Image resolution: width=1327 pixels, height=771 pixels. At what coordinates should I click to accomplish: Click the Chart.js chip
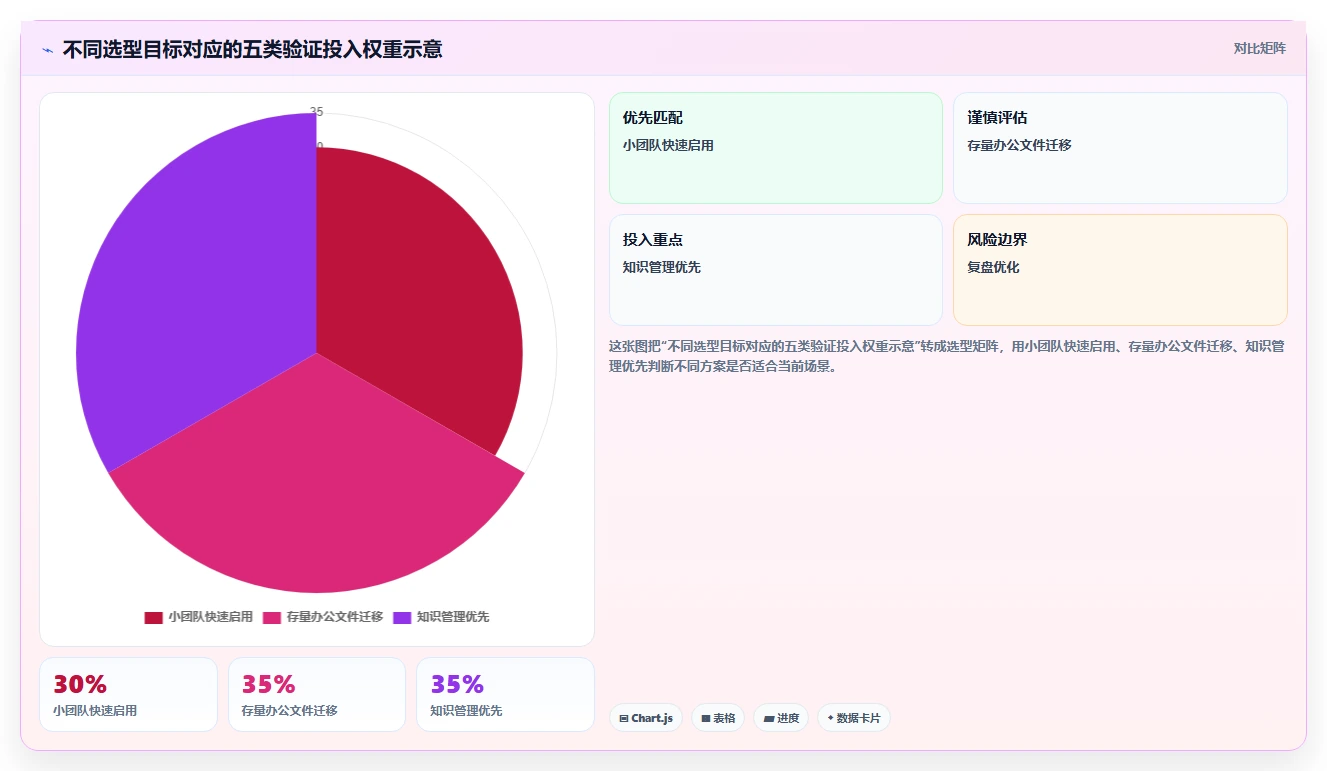[646, 718]
